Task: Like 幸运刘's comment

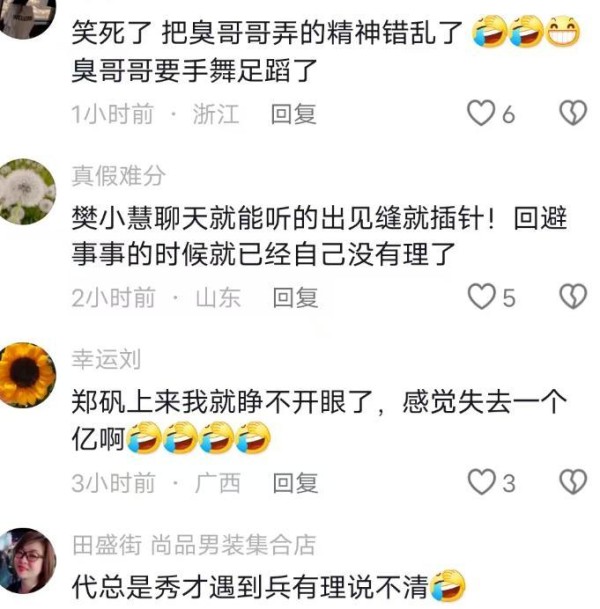Action: click(482, 482)
